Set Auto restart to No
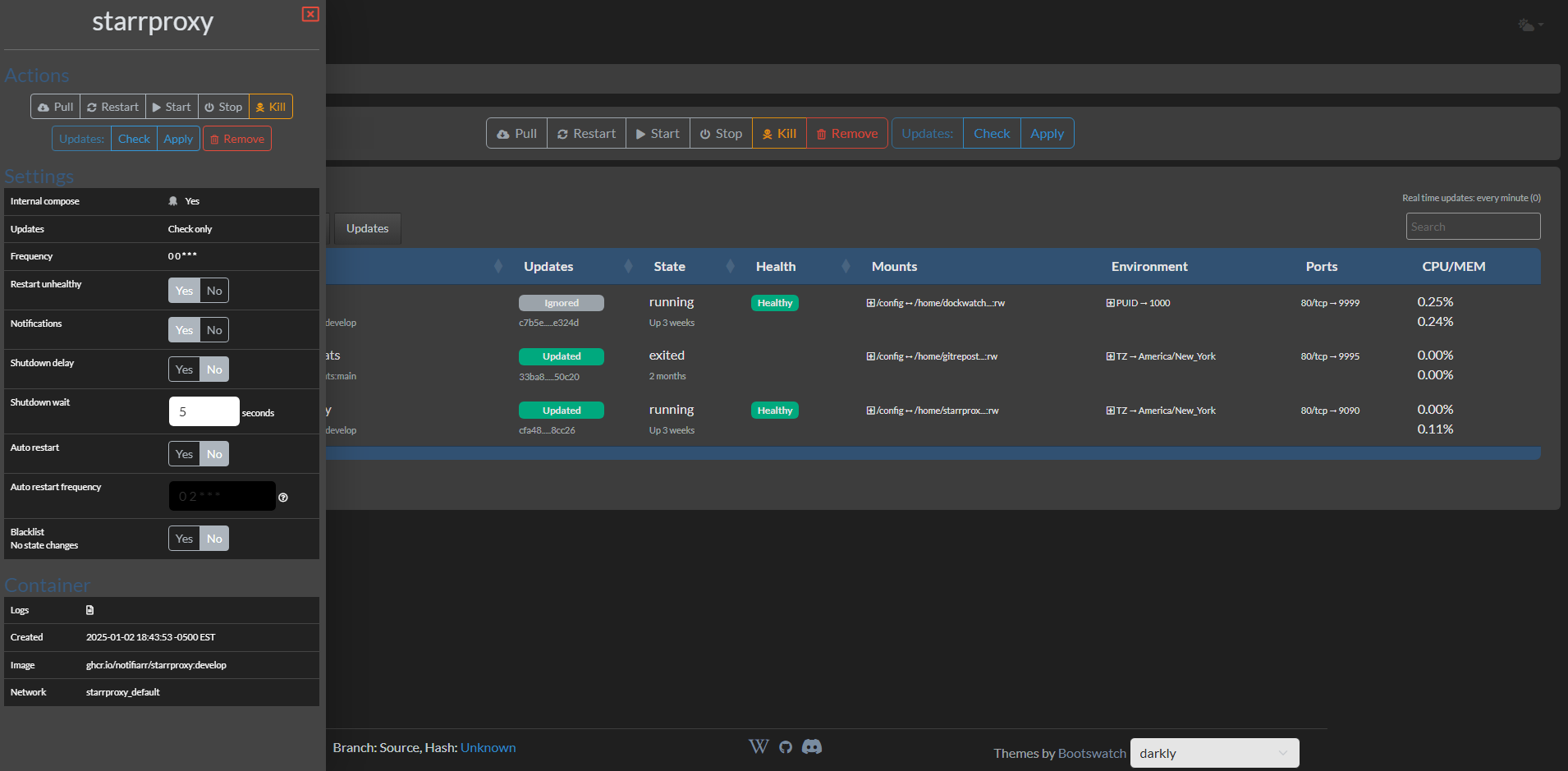This screenshot has width=1568, height=771. point(214,454)
